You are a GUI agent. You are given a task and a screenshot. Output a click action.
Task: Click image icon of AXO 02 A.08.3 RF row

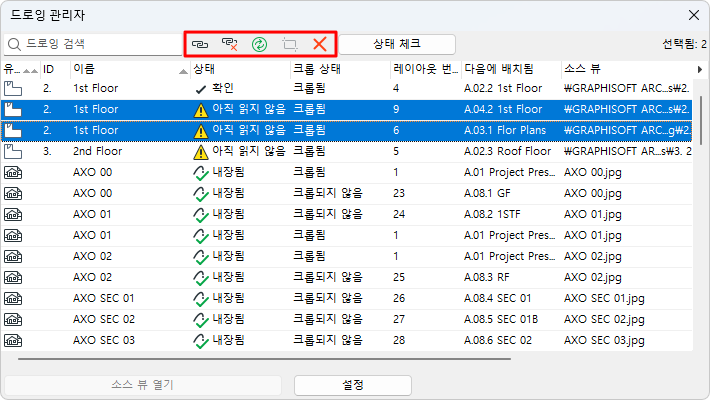point(13,277)
